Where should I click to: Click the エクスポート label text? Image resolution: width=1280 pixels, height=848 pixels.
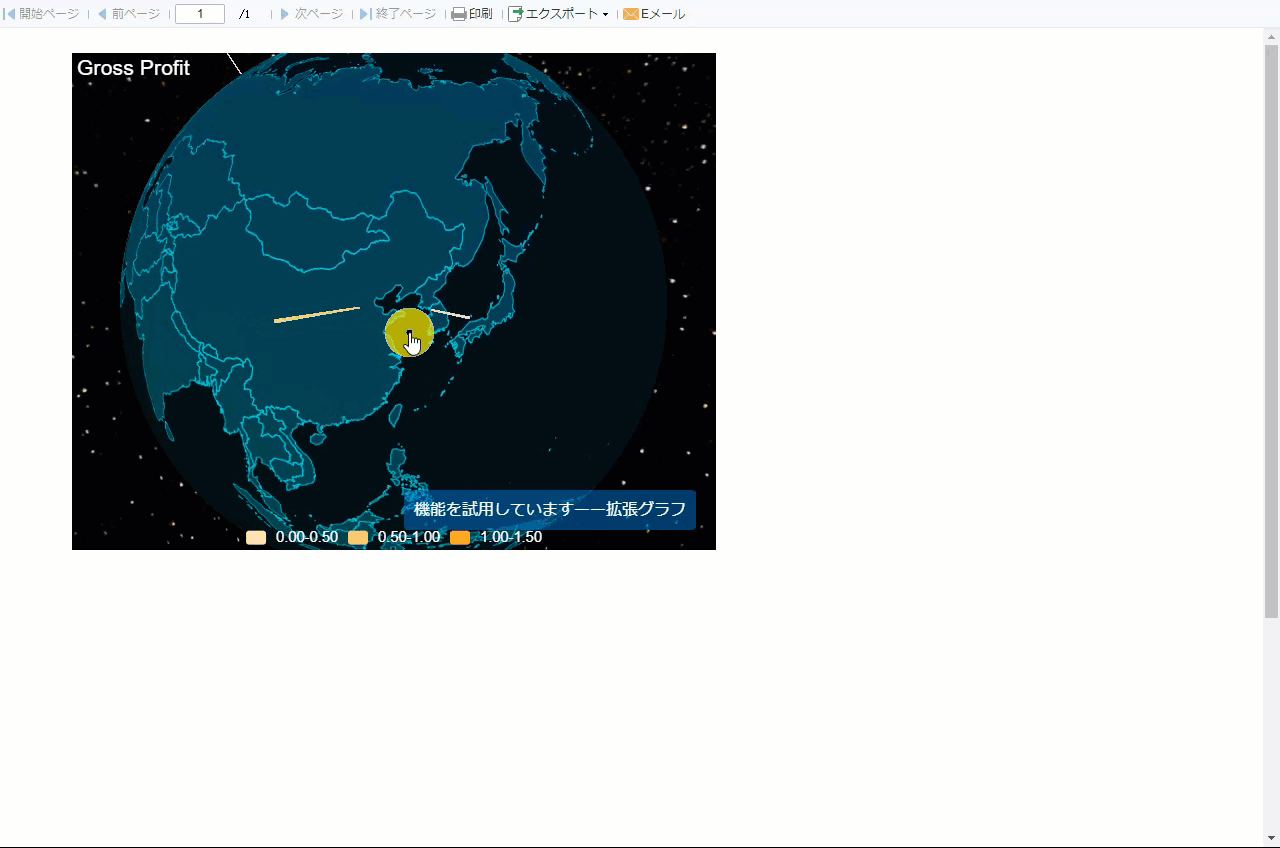click(x=562, y=14)
